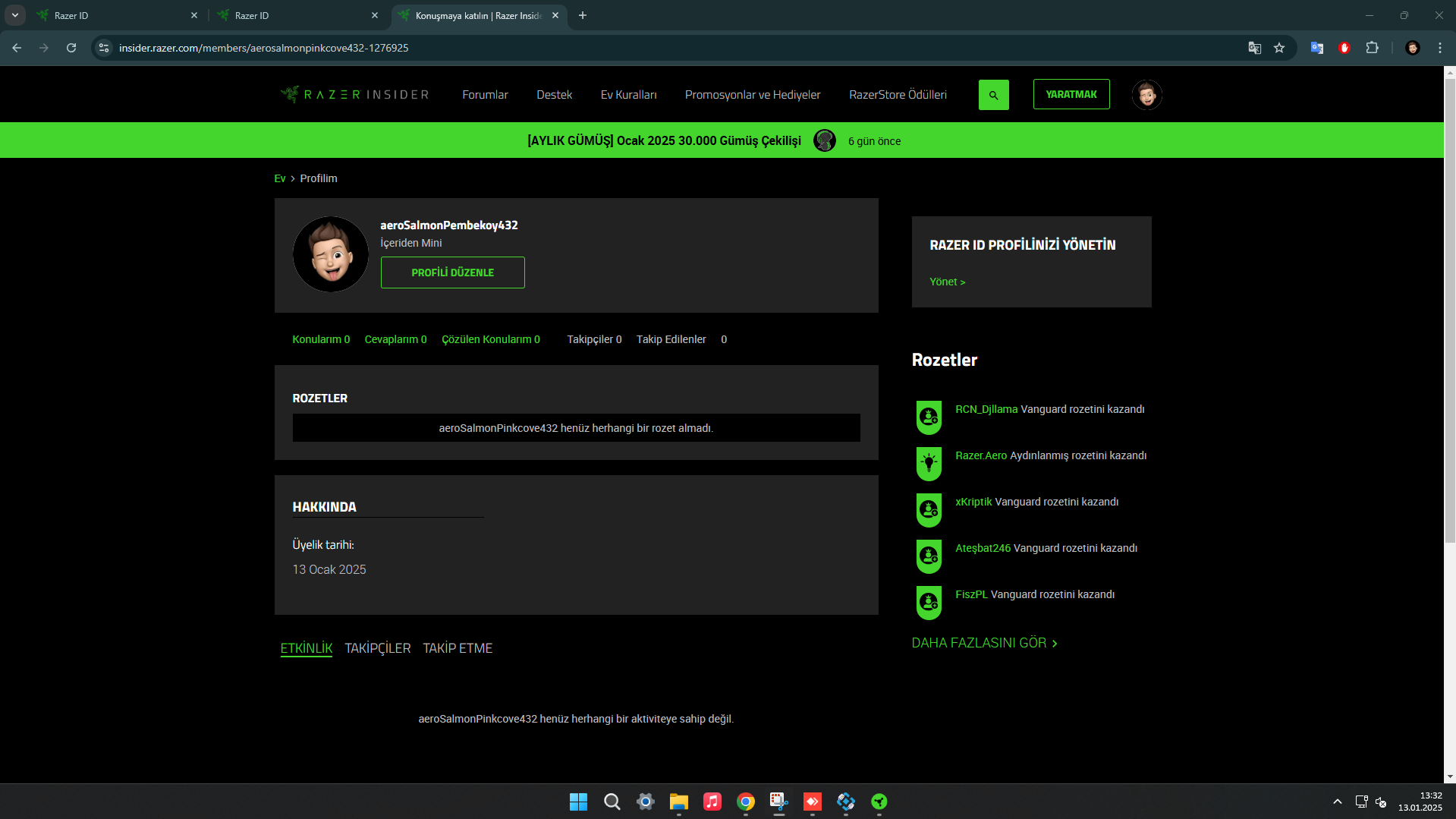Click the Google Translate extension icon
The height and width of the screenshot is (819, 1456).
1317,48
